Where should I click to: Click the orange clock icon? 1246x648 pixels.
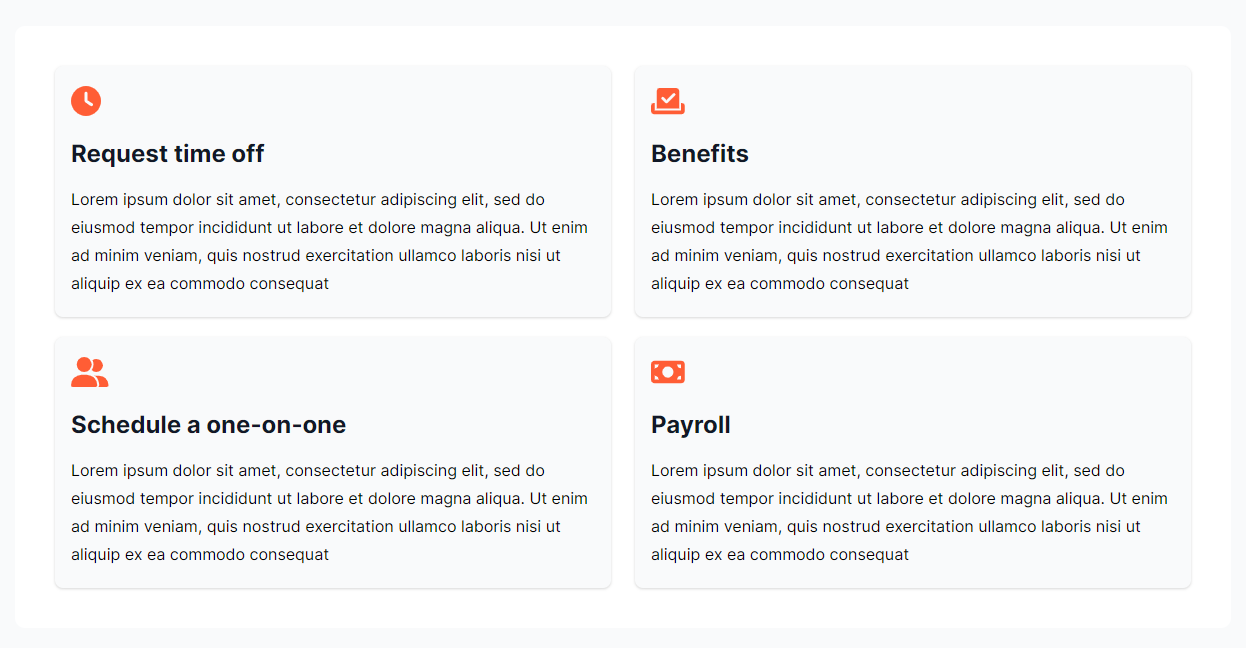coord(86,101)
